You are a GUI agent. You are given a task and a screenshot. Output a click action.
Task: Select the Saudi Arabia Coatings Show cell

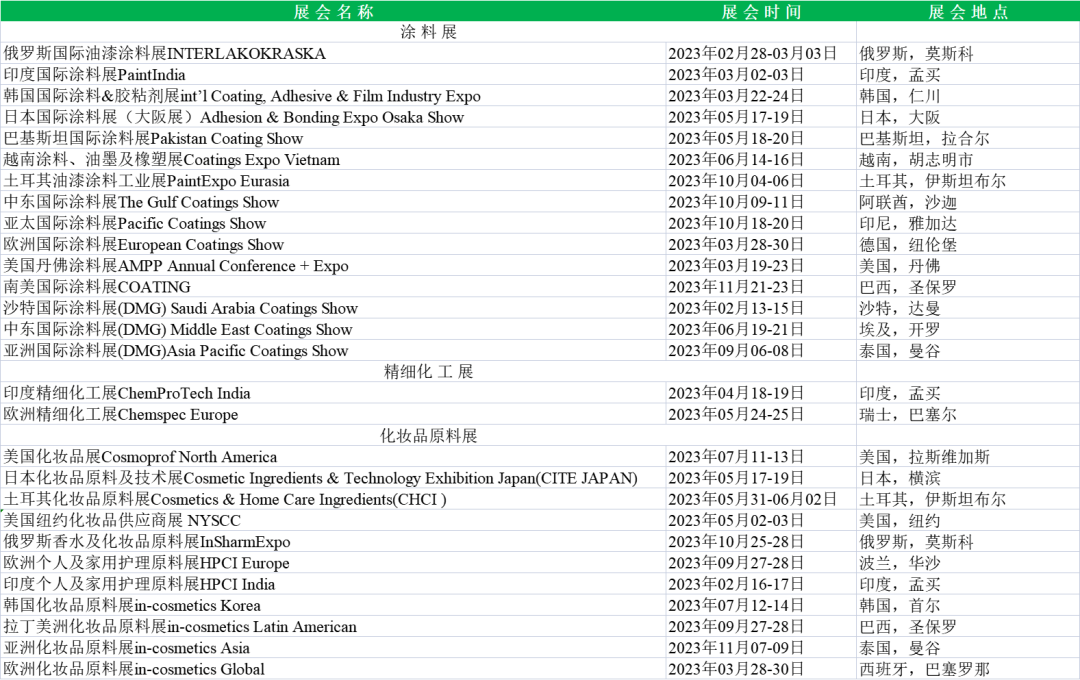[333, 308]
